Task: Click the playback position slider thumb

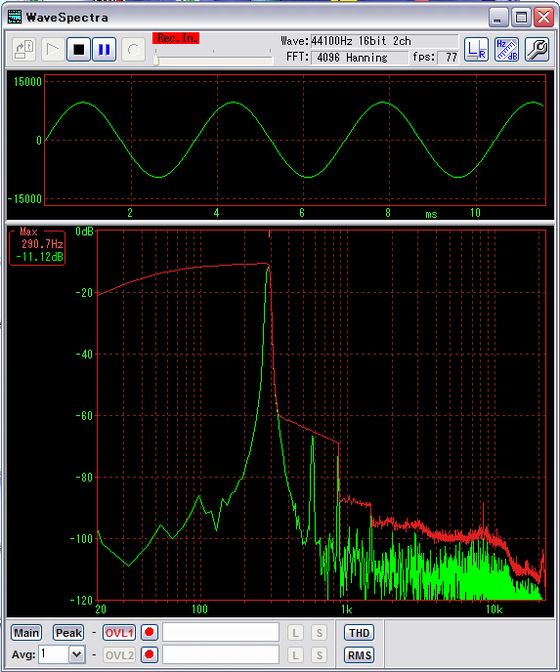Action: (156, 60)
